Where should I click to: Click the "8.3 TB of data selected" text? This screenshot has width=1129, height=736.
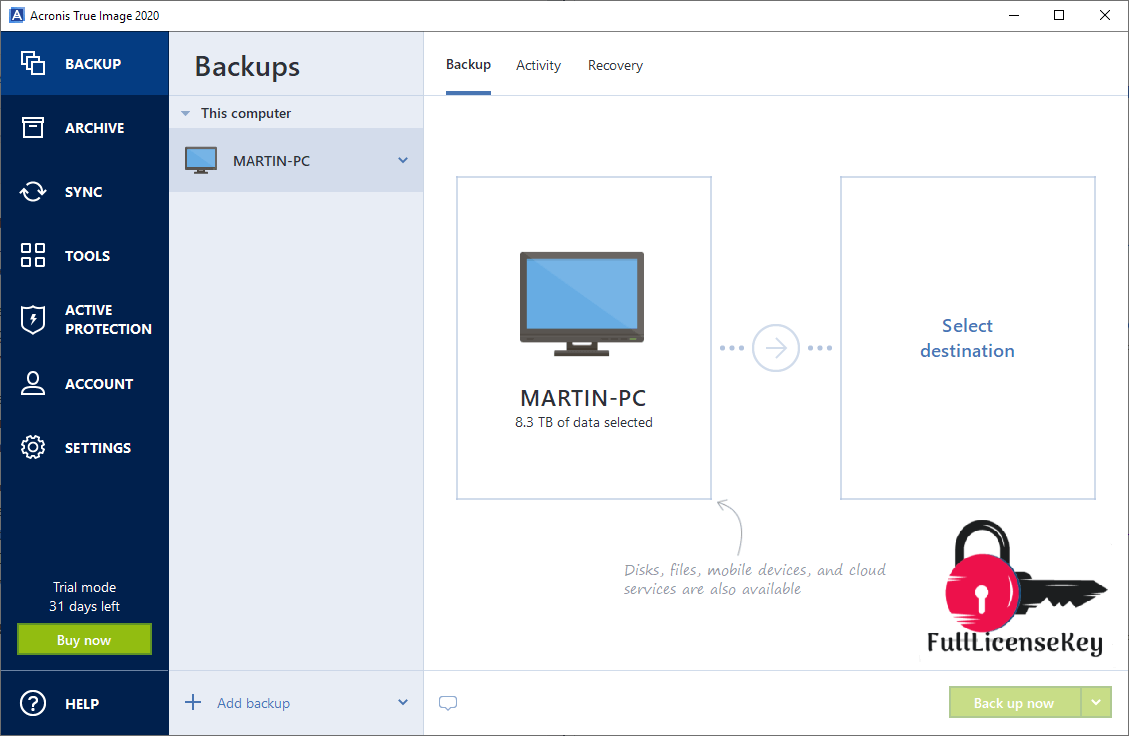584,423
